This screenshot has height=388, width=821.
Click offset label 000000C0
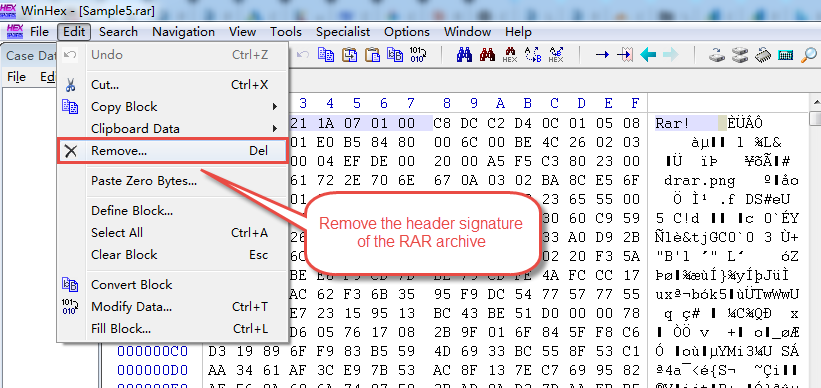click(152, 351)
